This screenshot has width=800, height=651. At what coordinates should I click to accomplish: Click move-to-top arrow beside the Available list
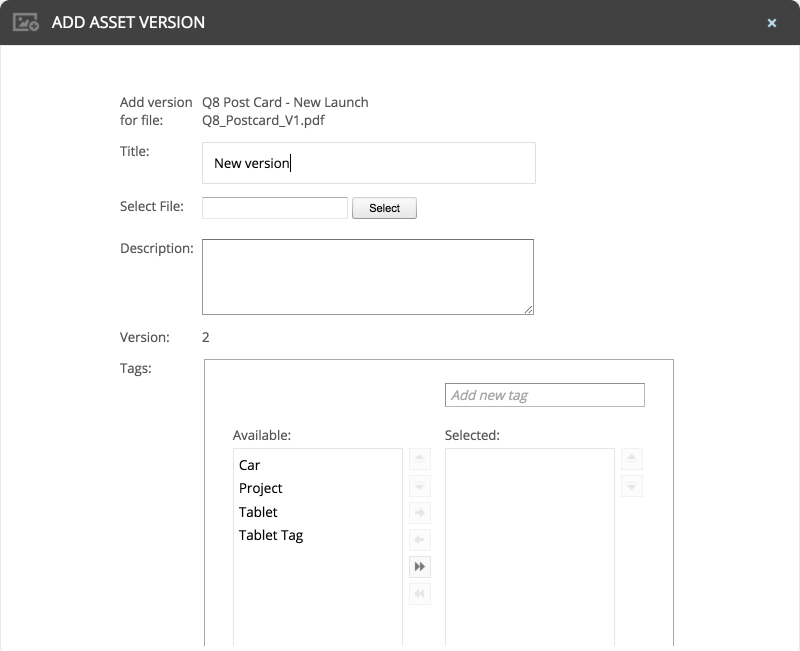point(420,460)
